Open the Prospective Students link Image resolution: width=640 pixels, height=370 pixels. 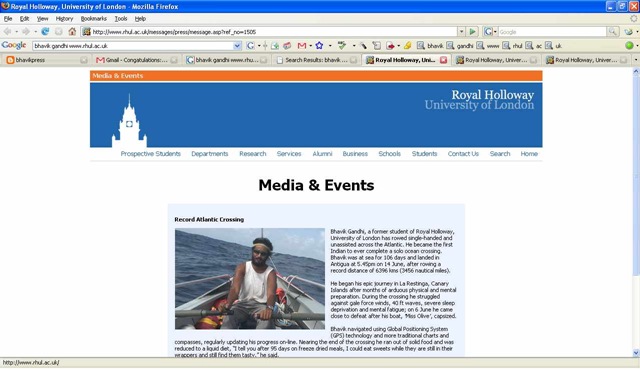click(151, 154)
